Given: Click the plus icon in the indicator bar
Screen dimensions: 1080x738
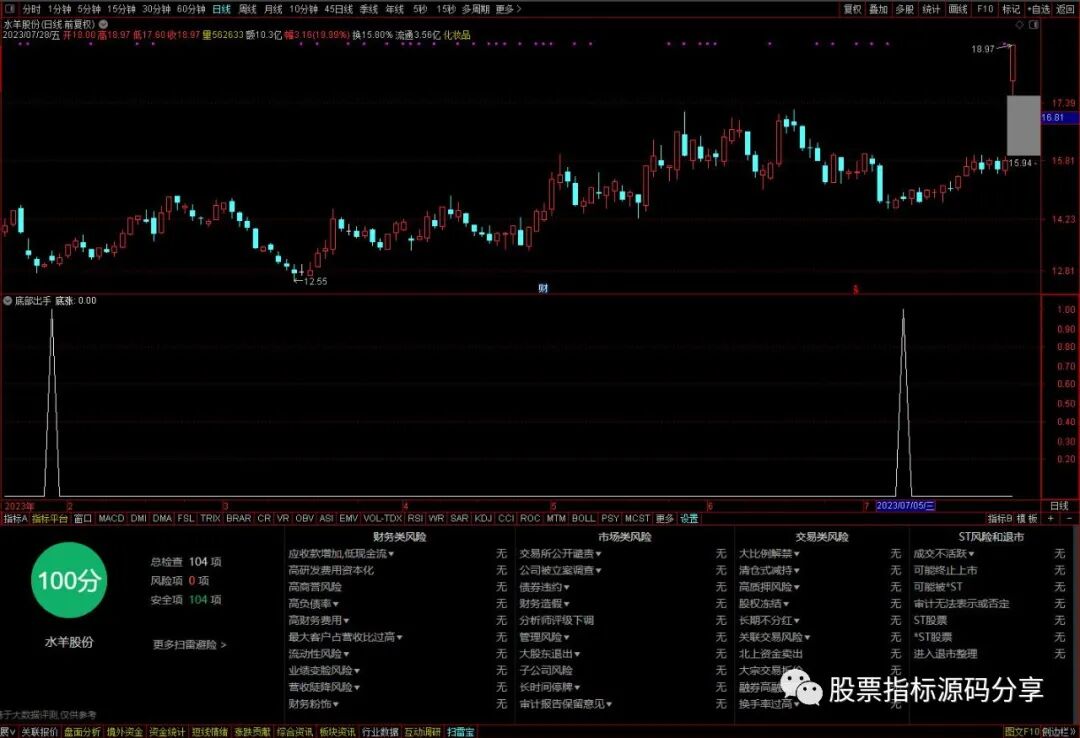Looking at the screenshot, I should point(1051,518).
